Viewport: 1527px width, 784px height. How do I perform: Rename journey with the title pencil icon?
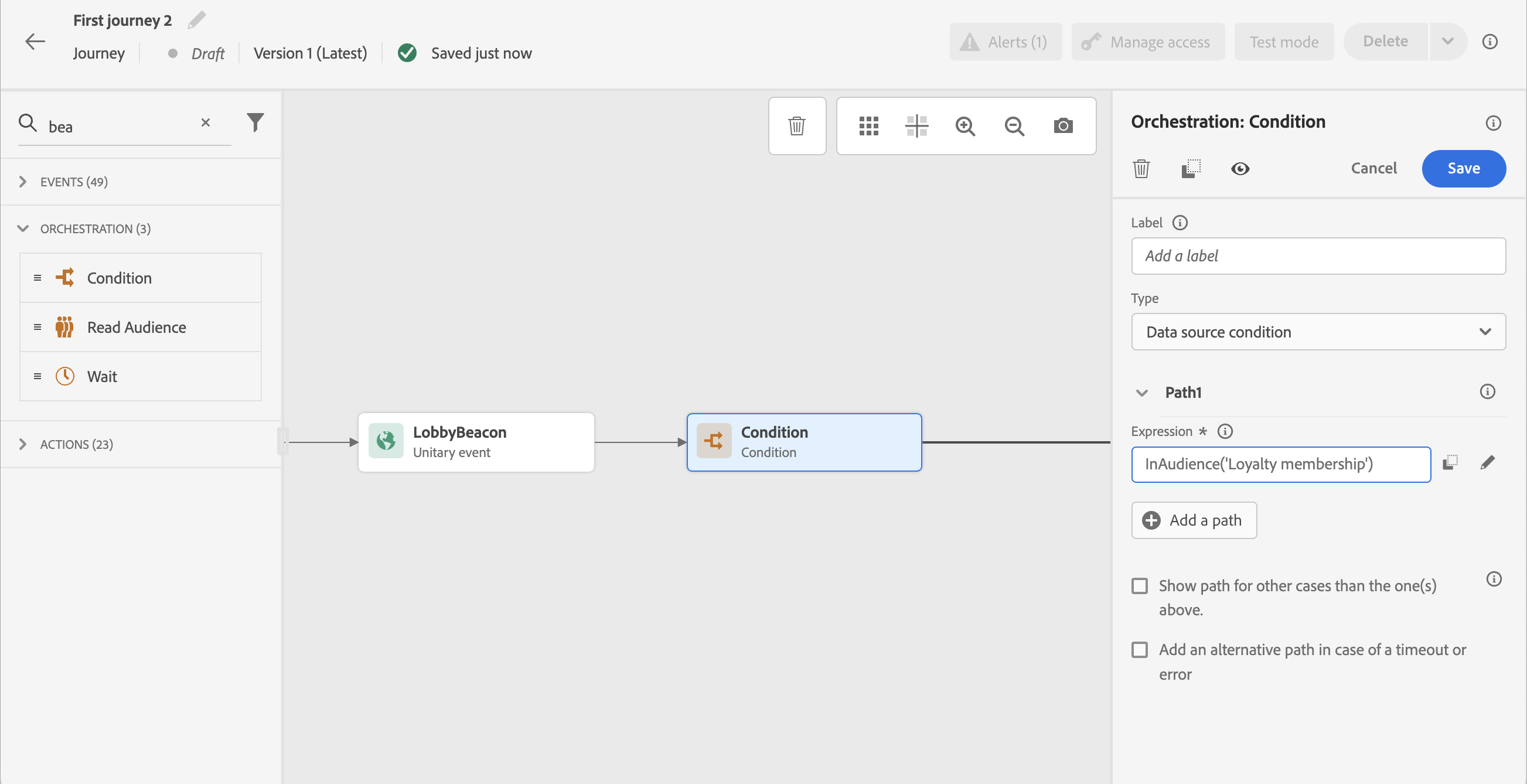pos(197,20)
